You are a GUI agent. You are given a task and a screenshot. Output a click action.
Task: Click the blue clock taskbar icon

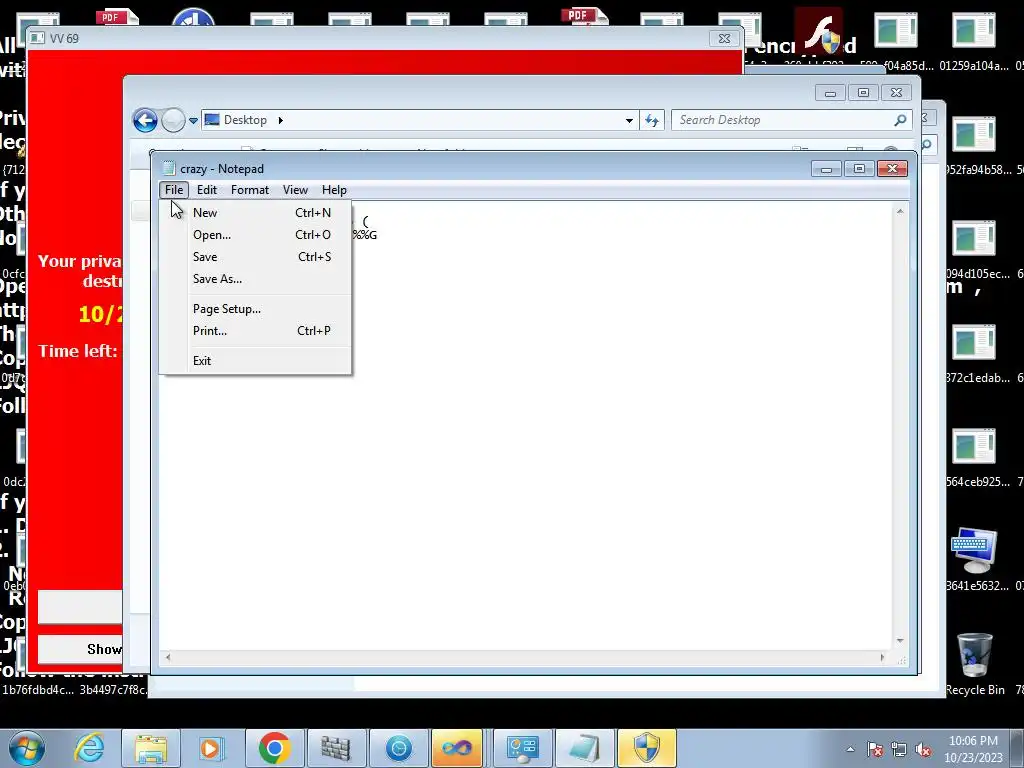coord(398,748)
